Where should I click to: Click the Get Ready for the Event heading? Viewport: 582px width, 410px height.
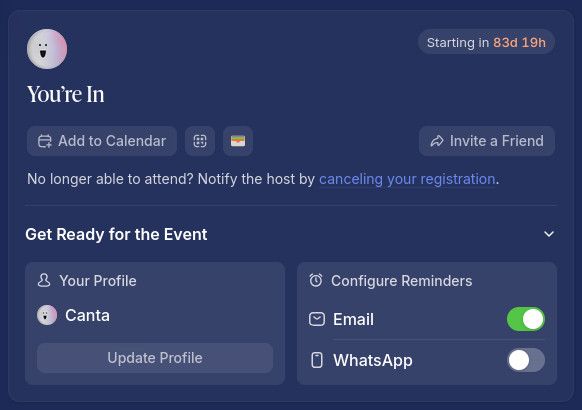click(x=116, y=234)
